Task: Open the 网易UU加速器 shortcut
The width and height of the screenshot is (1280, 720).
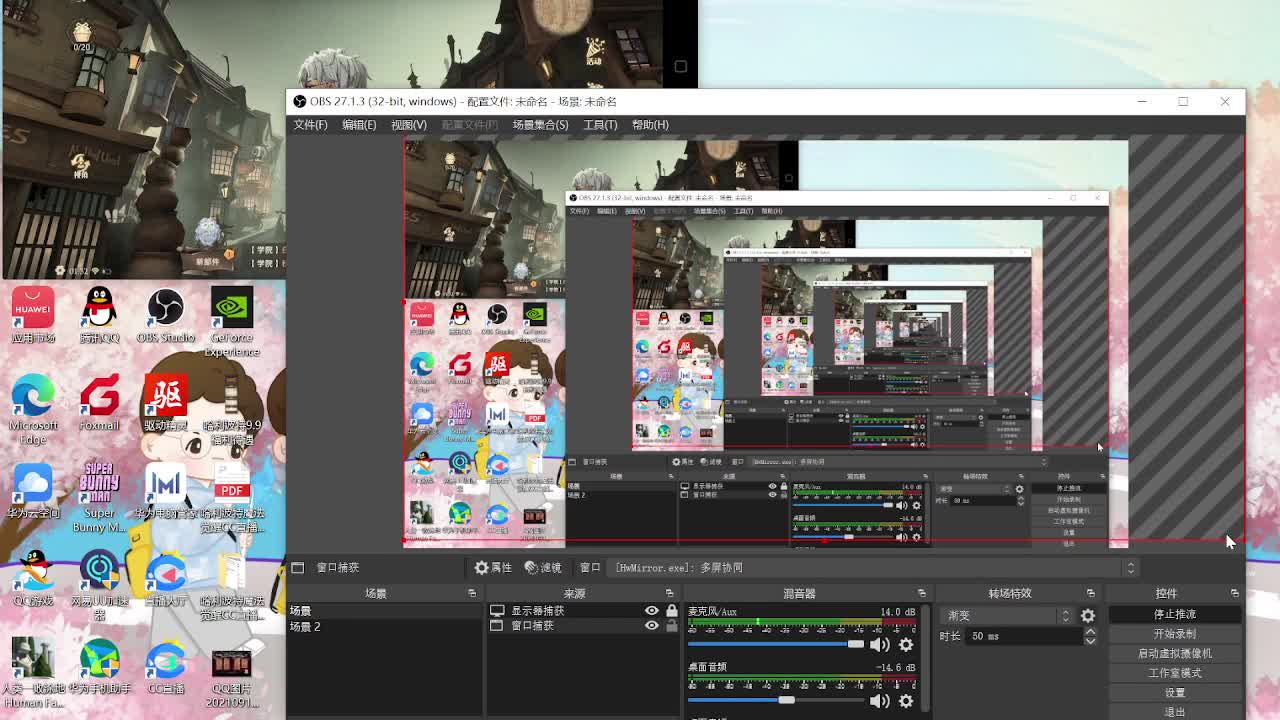Action: 99,585
